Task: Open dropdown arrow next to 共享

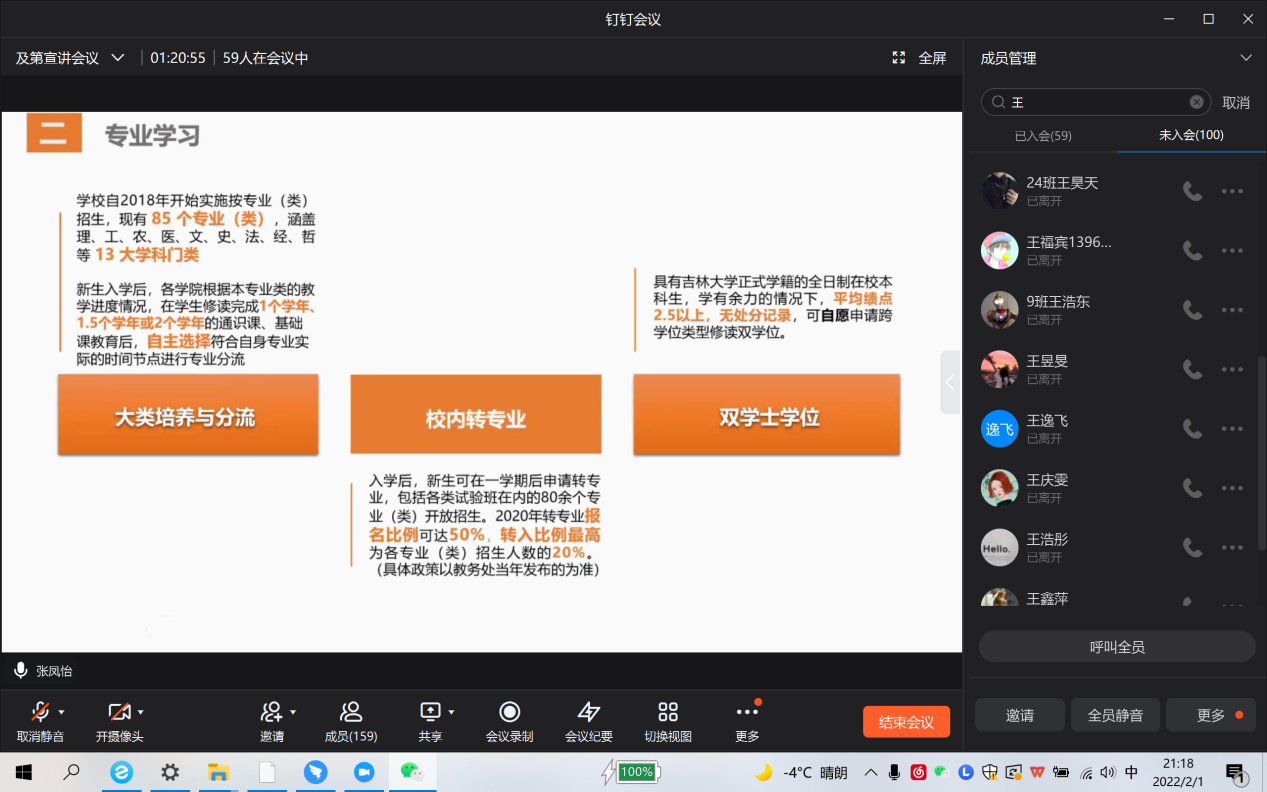Action: (452, 712)
